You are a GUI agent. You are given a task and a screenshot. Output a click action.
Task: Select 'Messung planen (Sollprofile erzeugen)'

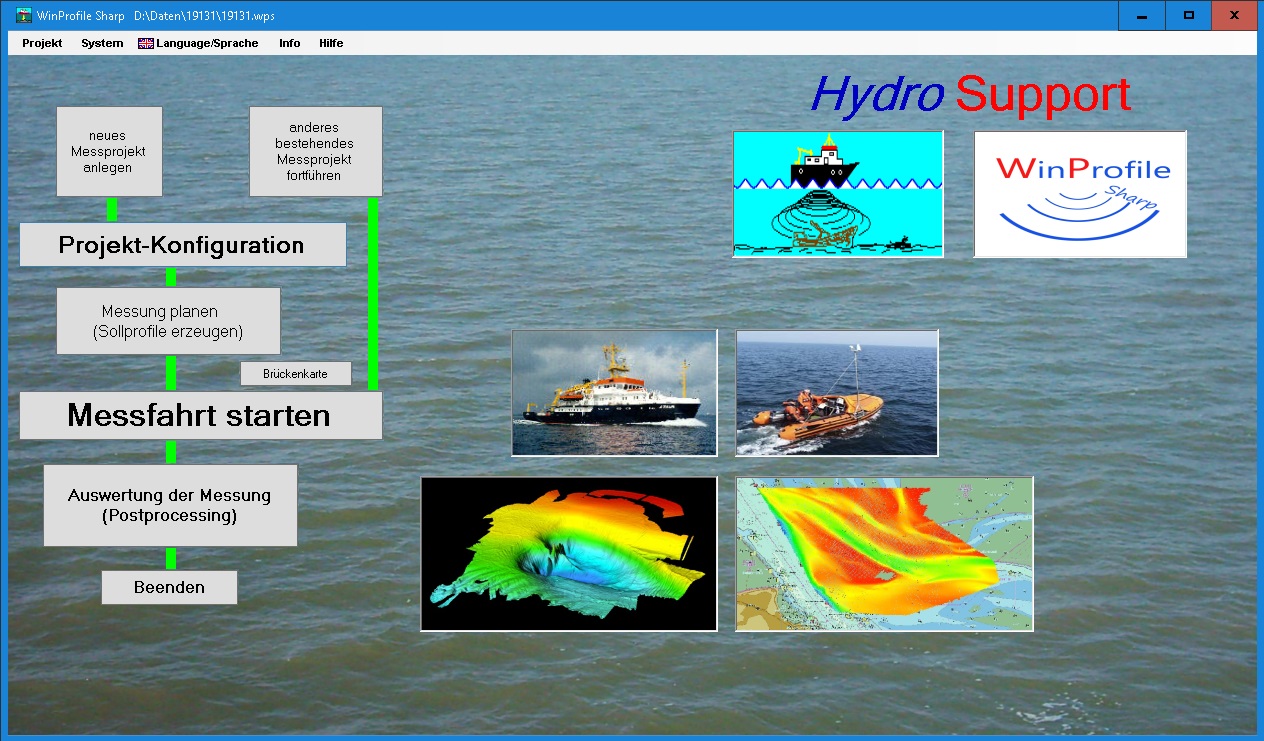168,321
